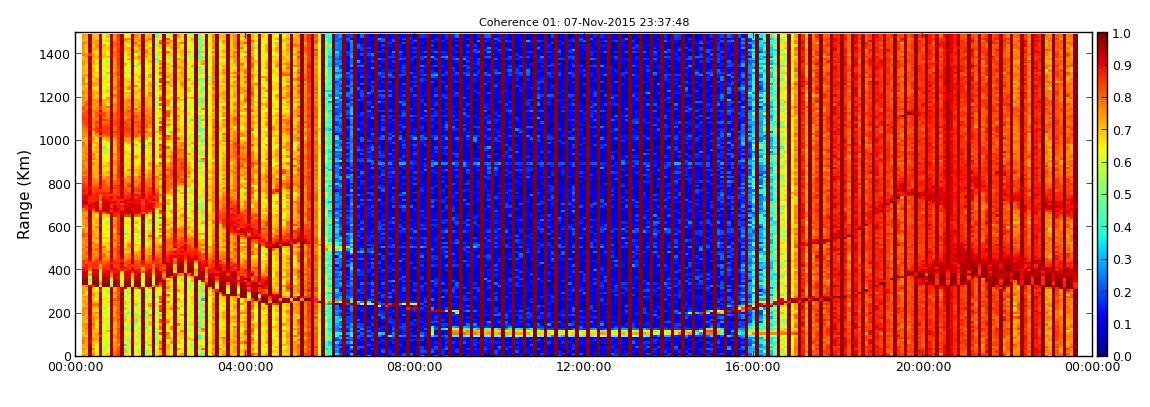Click the 0.3 label on the colorbar

tap(1124, 260)
